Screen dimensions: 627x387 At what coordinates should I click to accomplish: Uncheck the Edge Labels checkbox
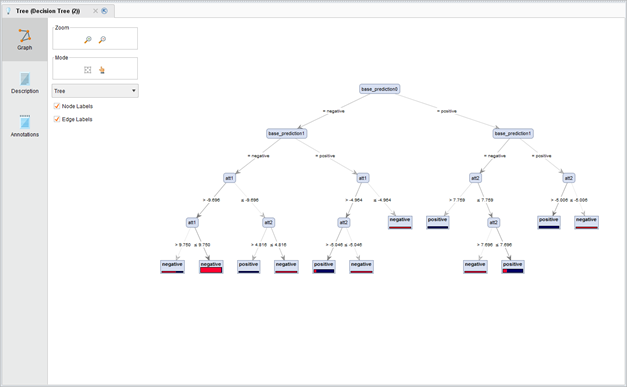[57, 119]
